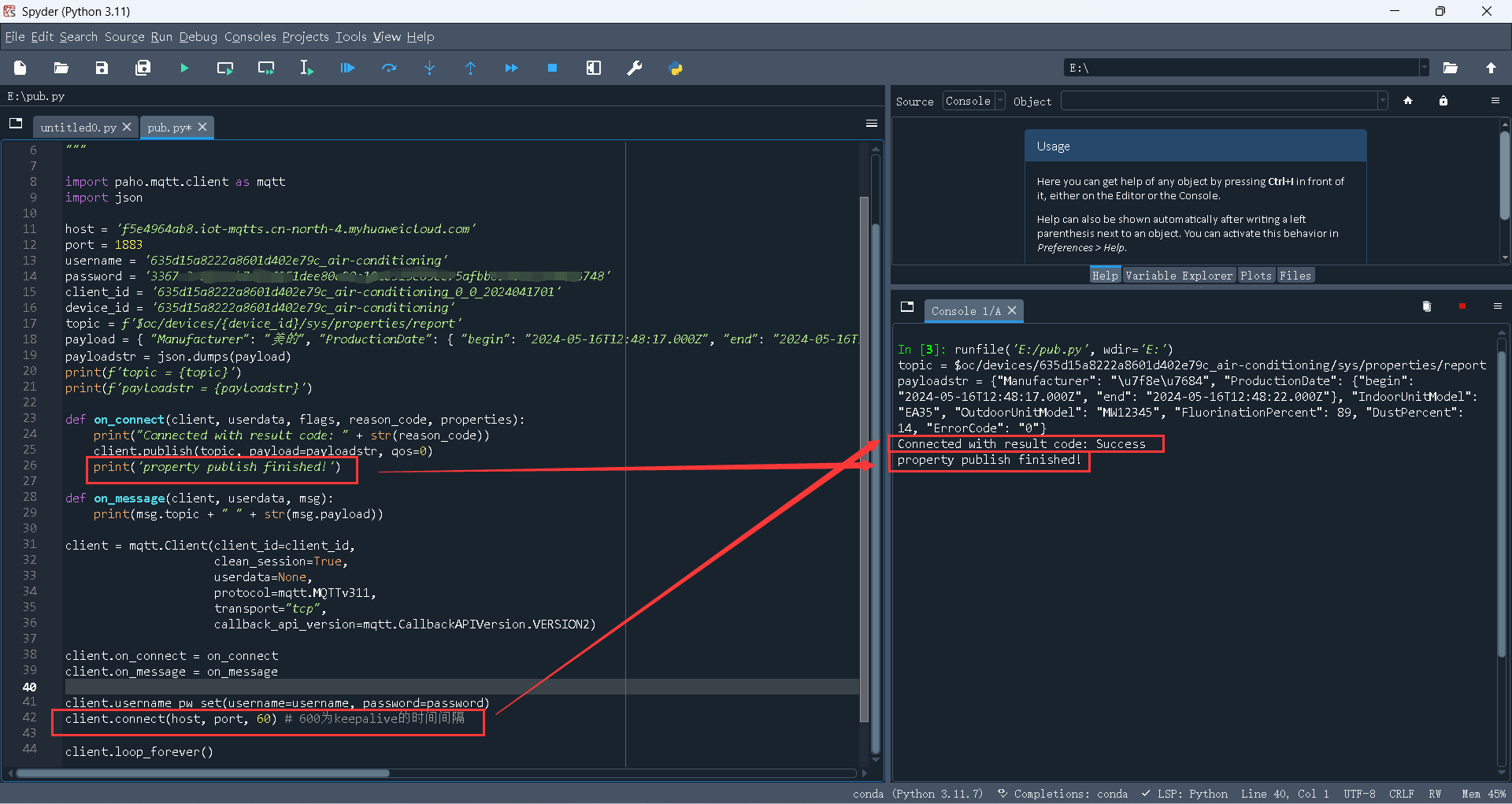This screenshot has width=1512, height=804.
Task: Click the red interrupt kernel button
Action: pos(1462,306)
